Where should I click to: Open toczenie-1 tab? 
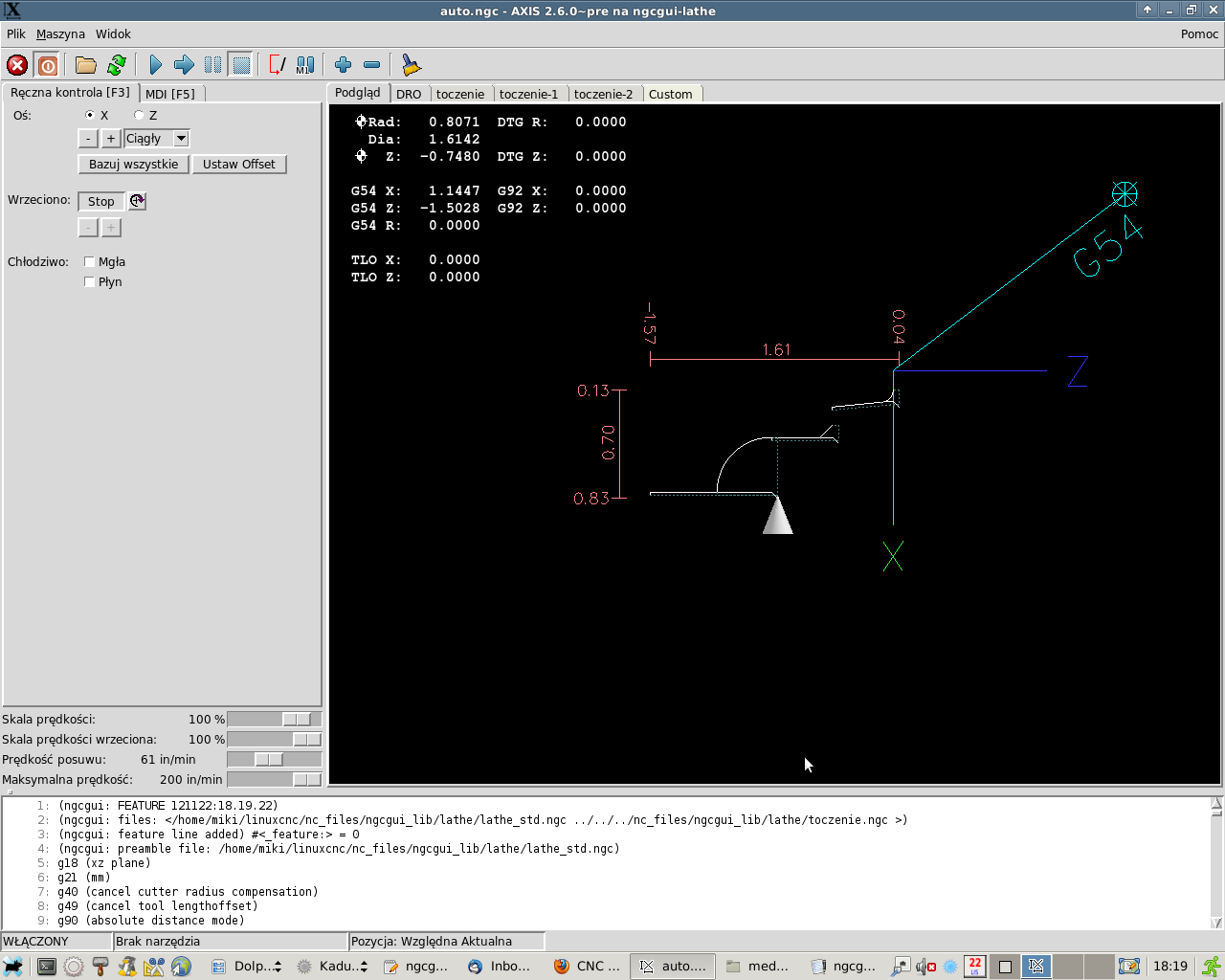point(528,94)
